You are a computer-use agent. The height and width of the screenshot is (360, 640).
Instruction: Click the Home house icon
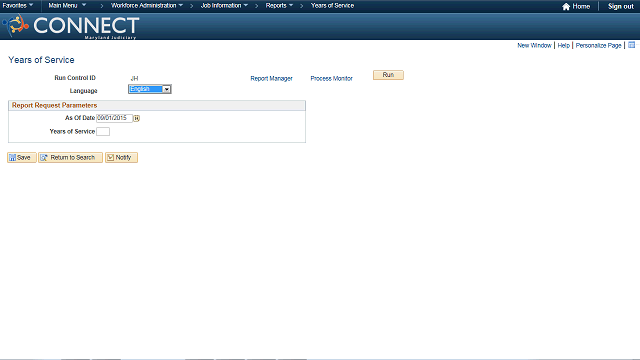(x=566, y=7)
